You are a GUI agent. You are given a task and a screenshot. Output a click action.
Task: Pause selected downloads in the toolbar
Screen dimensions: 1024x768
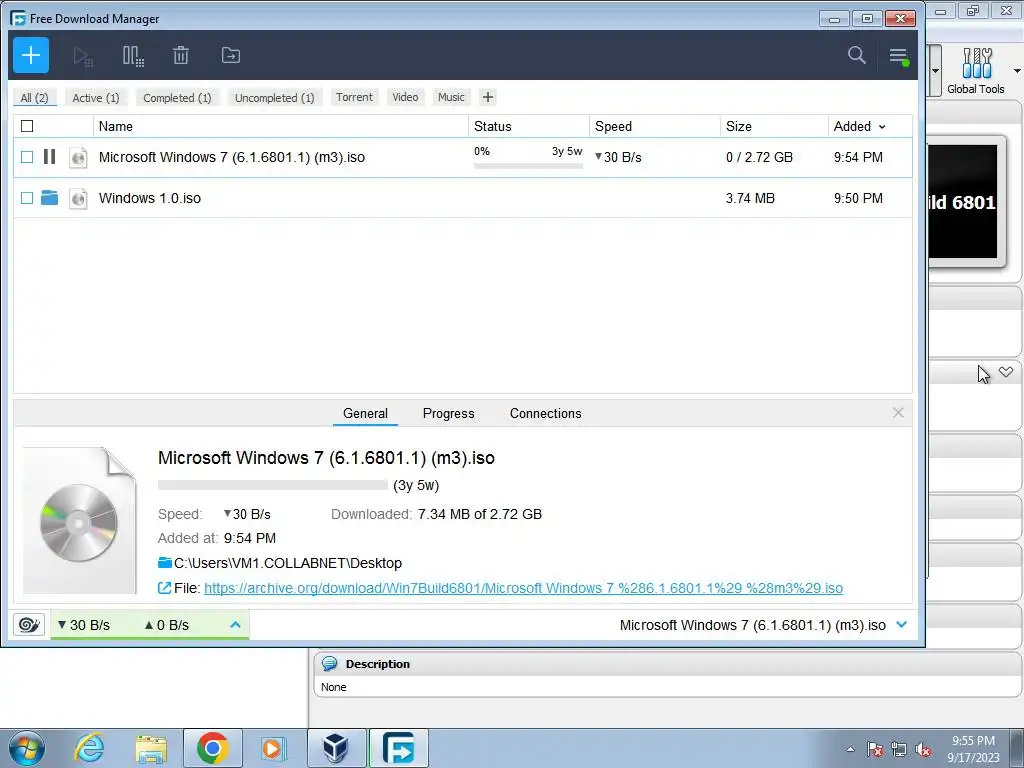133,56
